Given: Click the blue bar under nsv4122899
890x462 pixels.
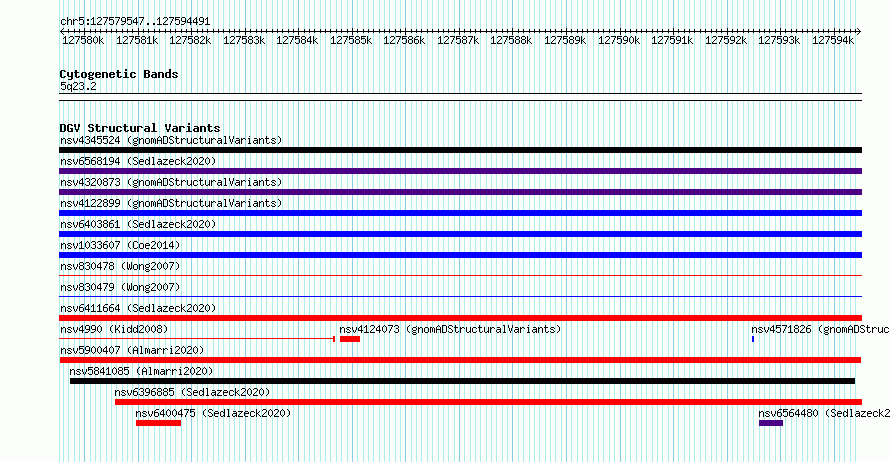Looking at the screenshot, I should [x=460, y=213].
